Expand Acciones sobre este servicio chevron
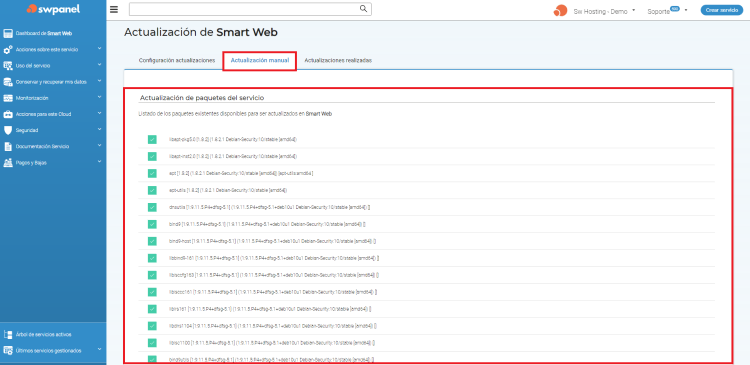Viewport: 750px width, 365px height. 99,49
